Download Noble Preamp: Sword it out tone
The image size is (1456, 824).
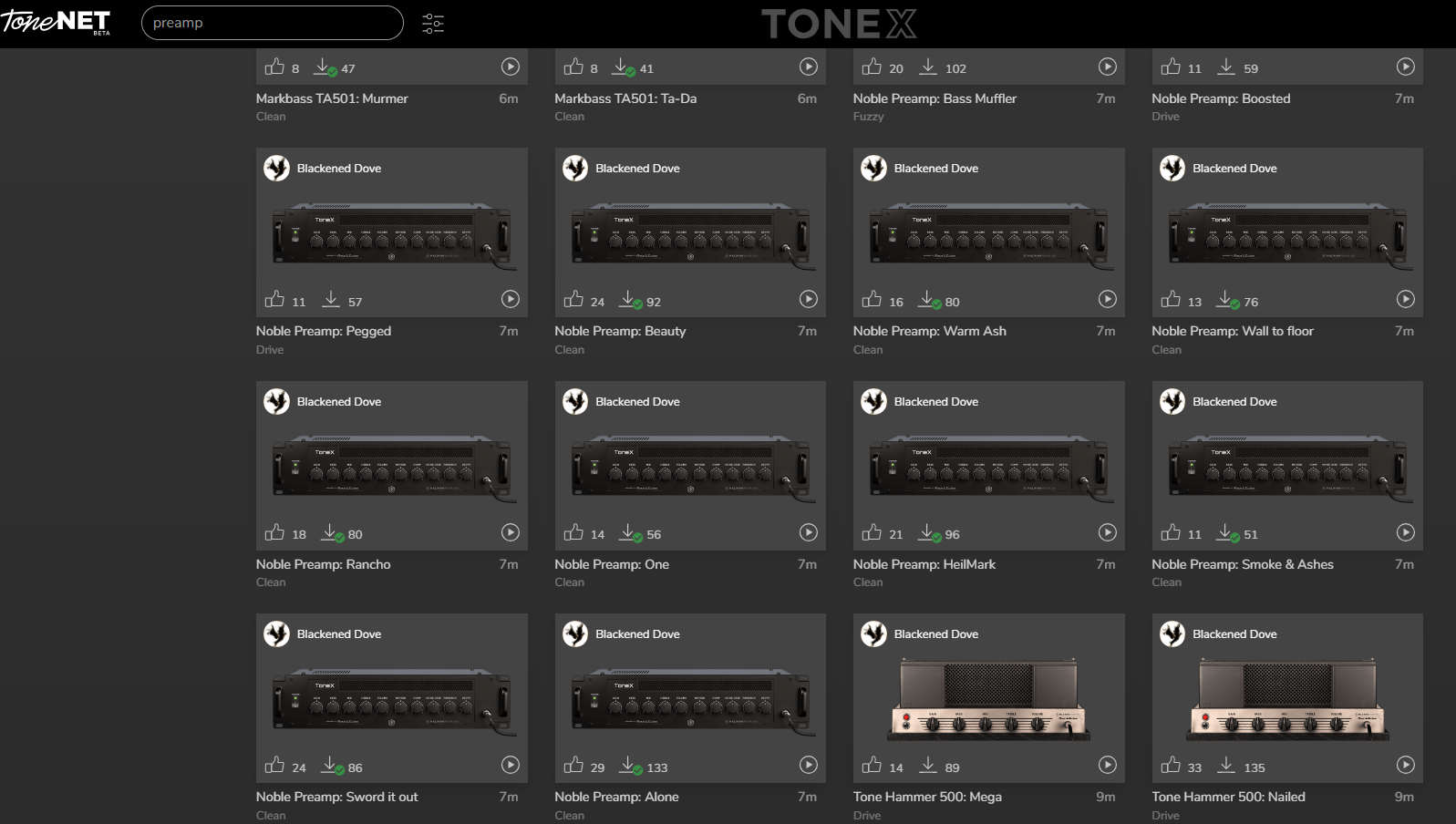click(x=332, y=766)
